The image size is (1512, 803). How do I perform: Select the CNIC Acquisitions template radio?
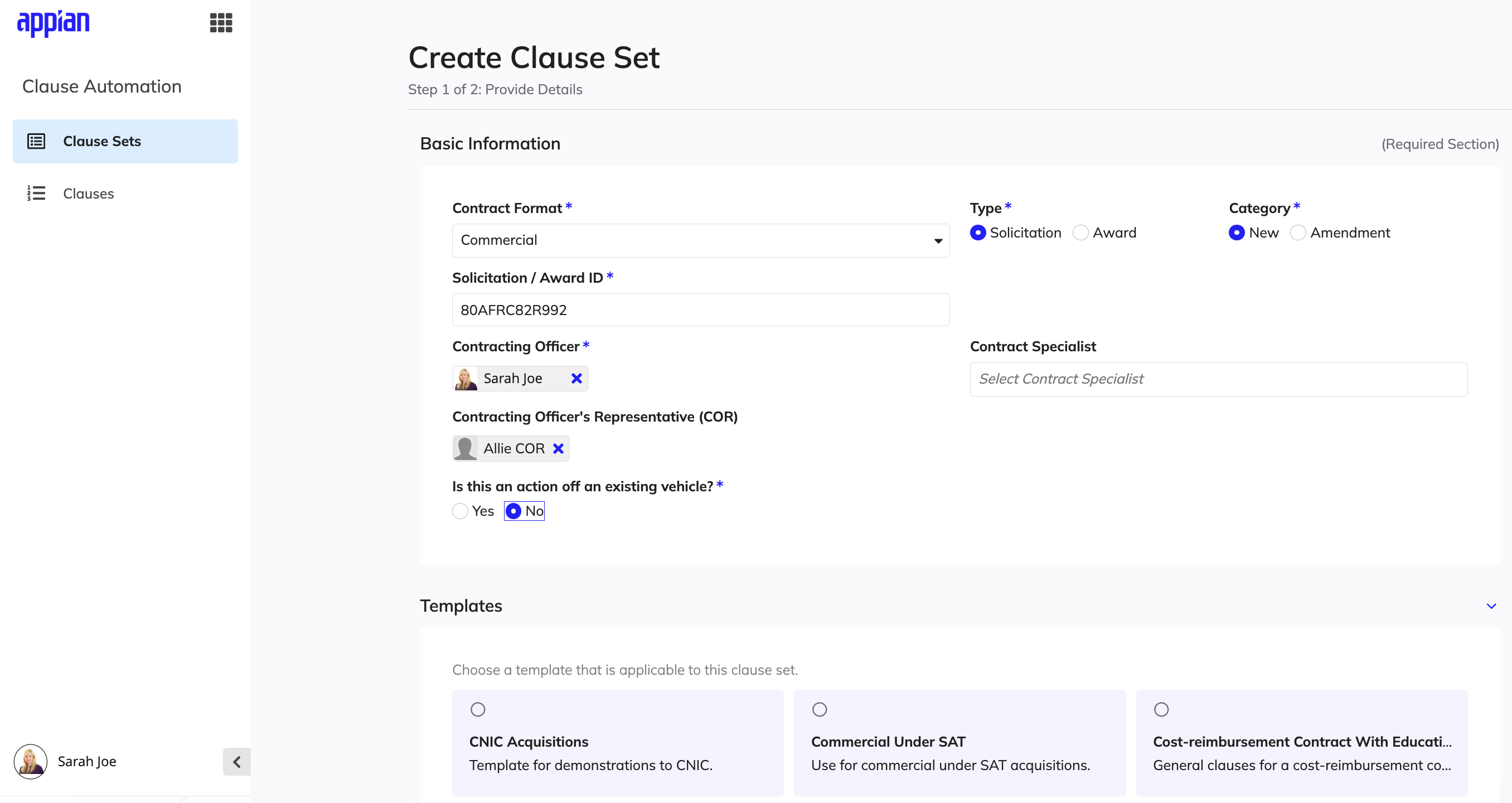point(478,710)
